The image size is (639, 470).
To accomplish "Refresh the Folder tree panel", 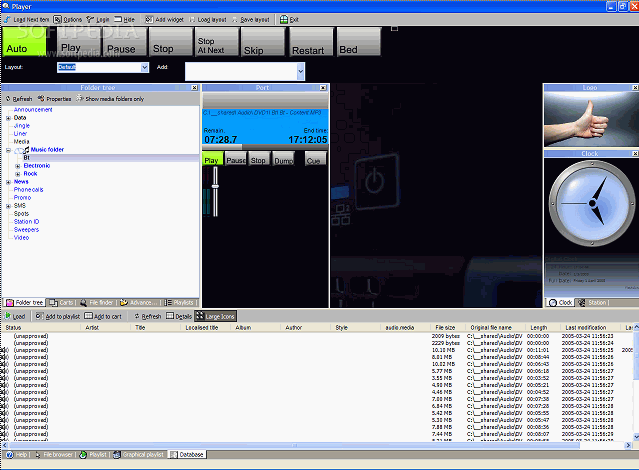I will pos(19,99).
